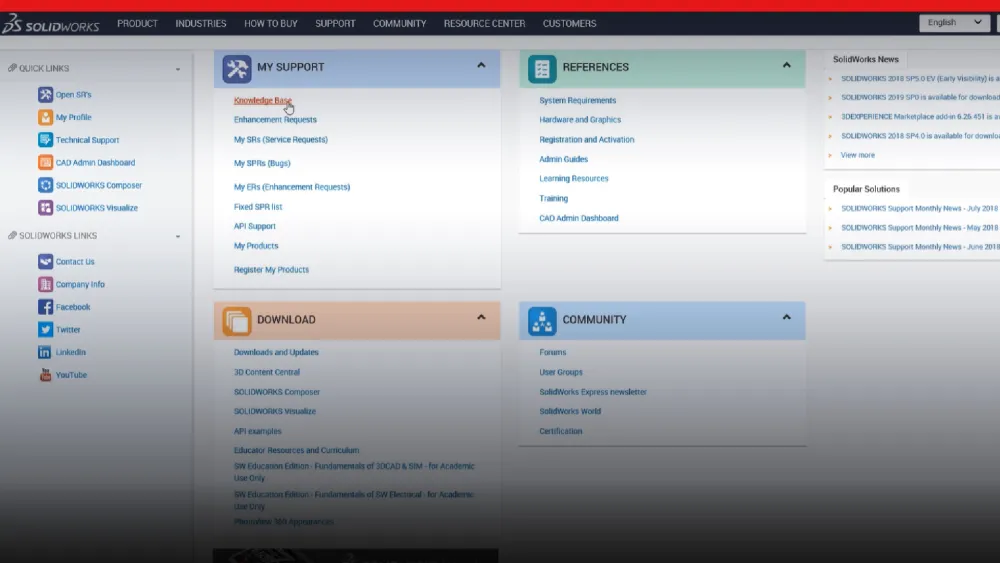Image resolution: width=1000 pixels, height=563 pixels.
Task: Open the Admin Guides link
Action: (x=563, y=159)
